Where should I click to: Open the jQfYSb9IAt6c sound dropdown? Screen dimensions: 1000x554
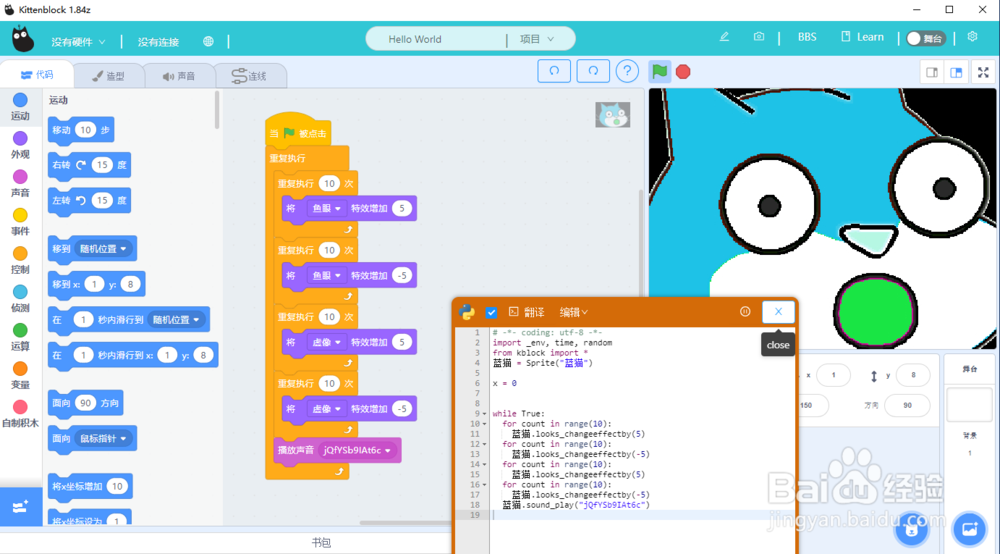[357, 450]
